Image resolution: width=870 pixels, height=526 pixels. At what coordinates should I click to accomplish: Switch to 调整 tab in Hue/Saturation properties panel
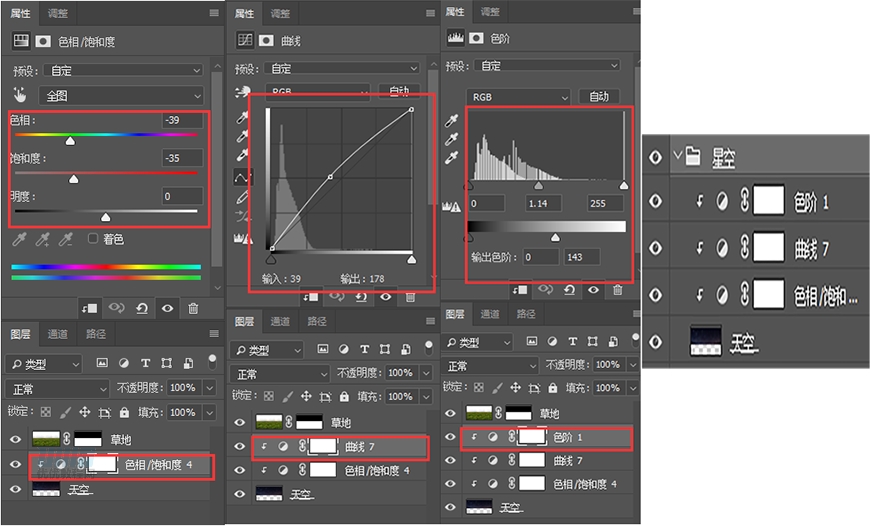point(58,13)
